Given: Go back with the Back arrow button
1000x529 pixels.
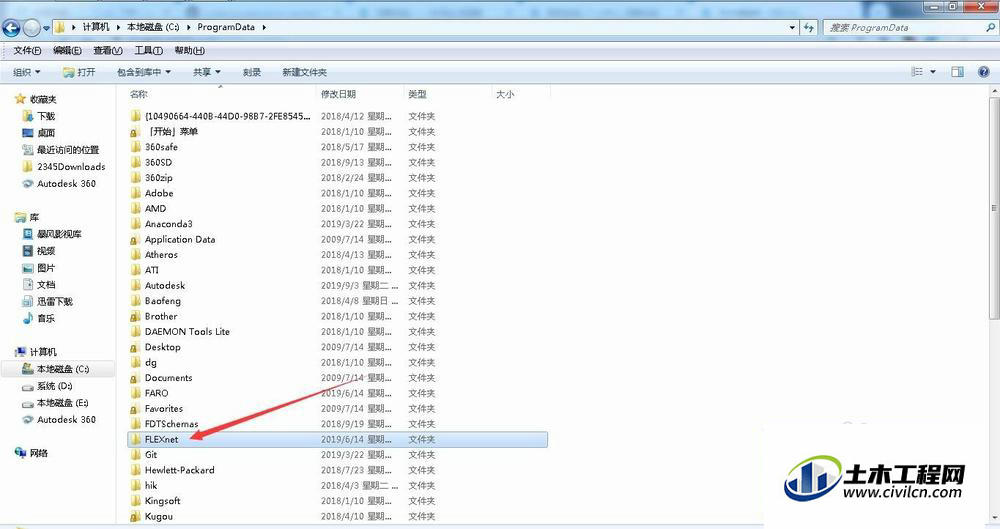Looking at the screenshot, I should [11, 28].
